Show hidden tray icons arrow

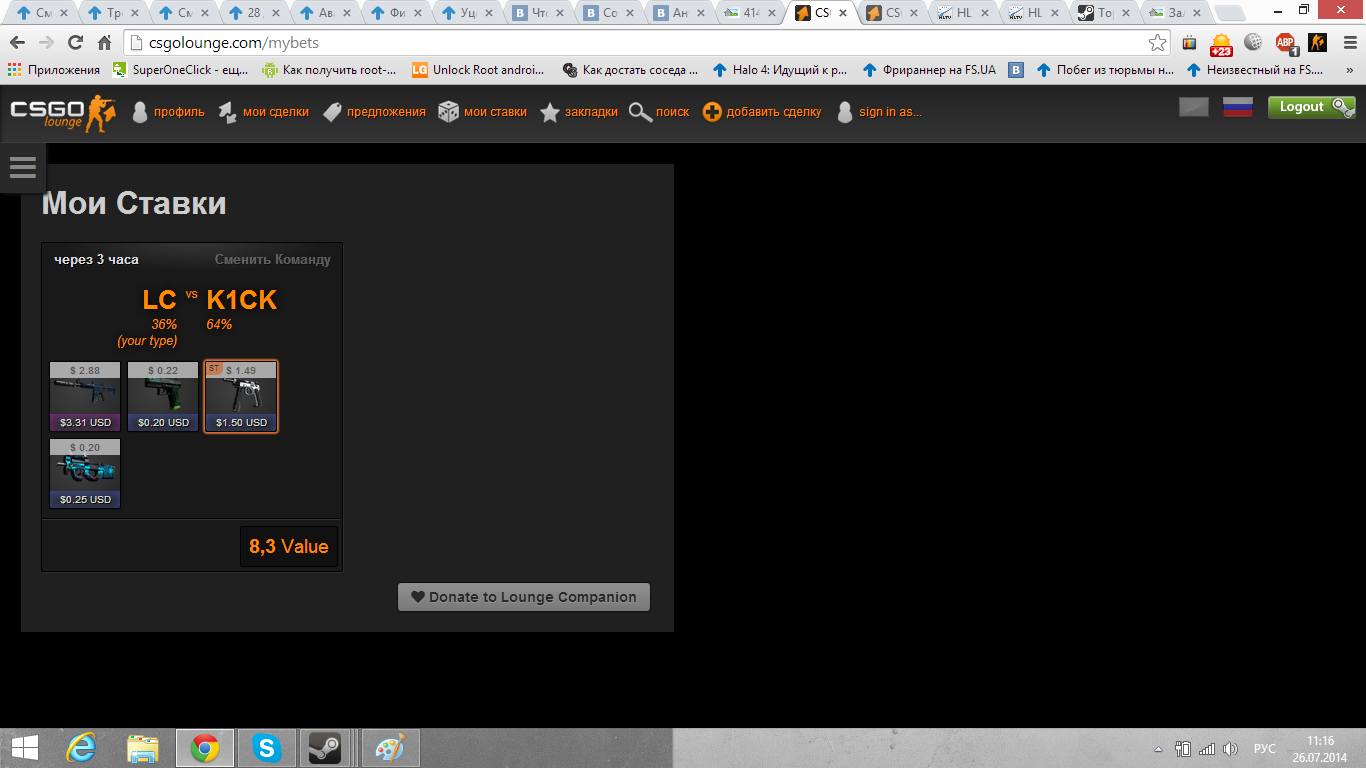(x=1158, y=749)
